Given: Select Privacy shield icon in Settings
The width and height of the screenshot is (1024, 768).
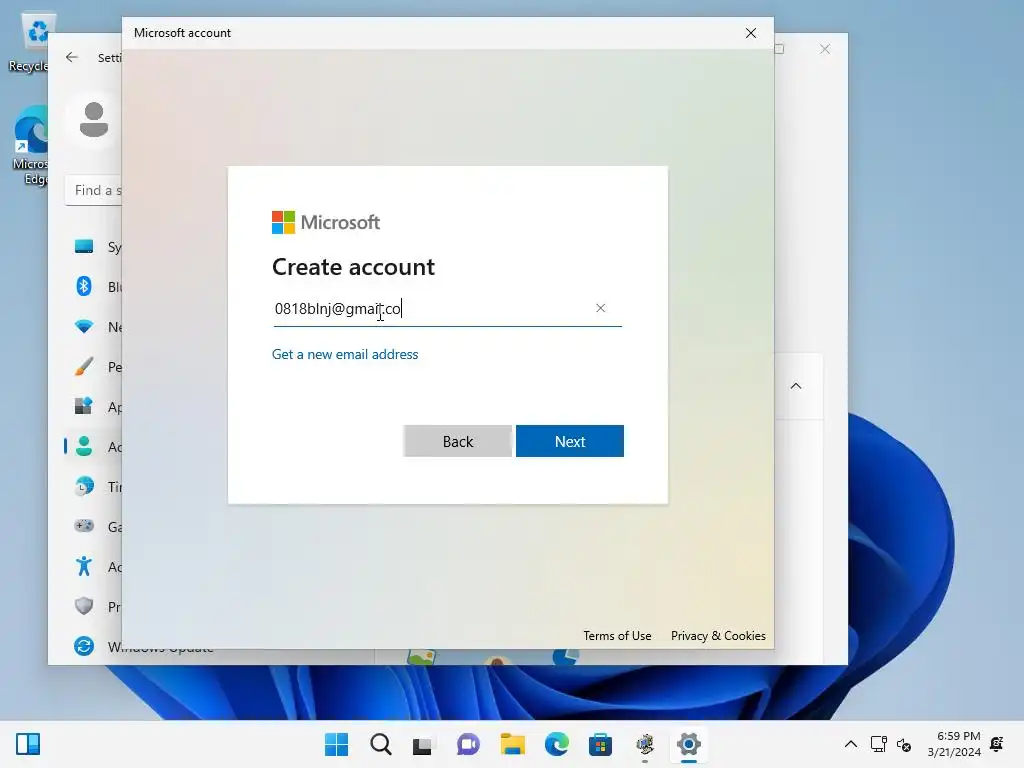Looking at the screenshot, I should click(84, 606).
